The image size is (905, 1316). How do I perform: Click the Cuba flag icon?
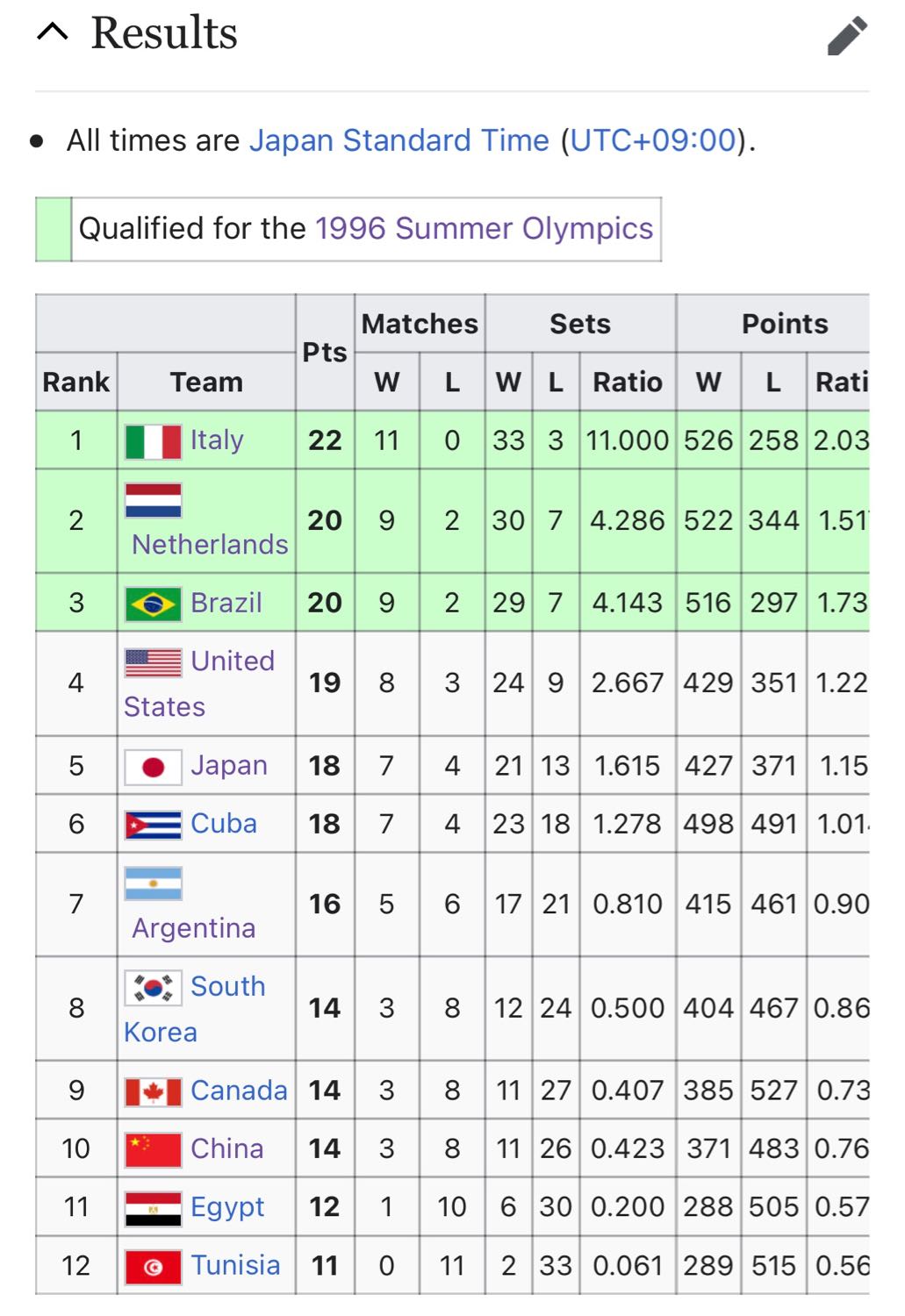click(x=154, y=825)
